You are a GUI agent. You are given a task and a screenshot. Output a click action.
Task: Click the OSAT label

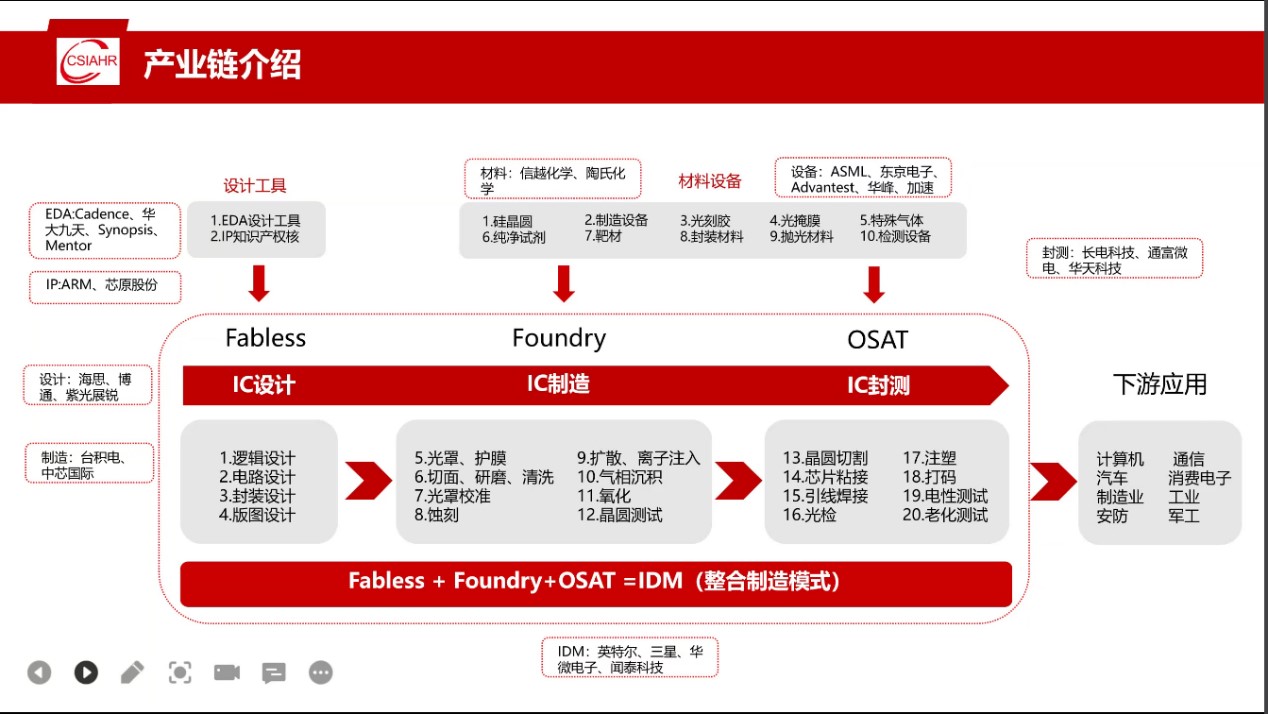coord(877,340)
